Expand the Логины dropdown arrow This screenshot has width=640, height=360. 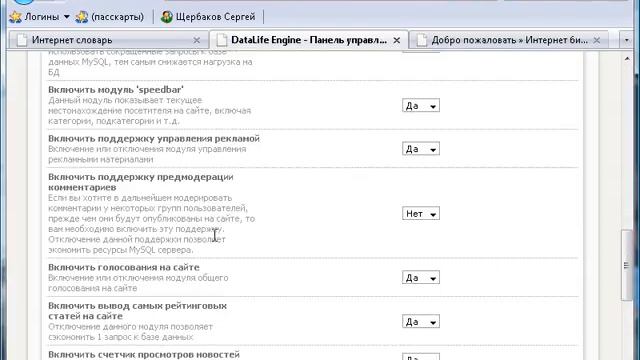[67, 17]
